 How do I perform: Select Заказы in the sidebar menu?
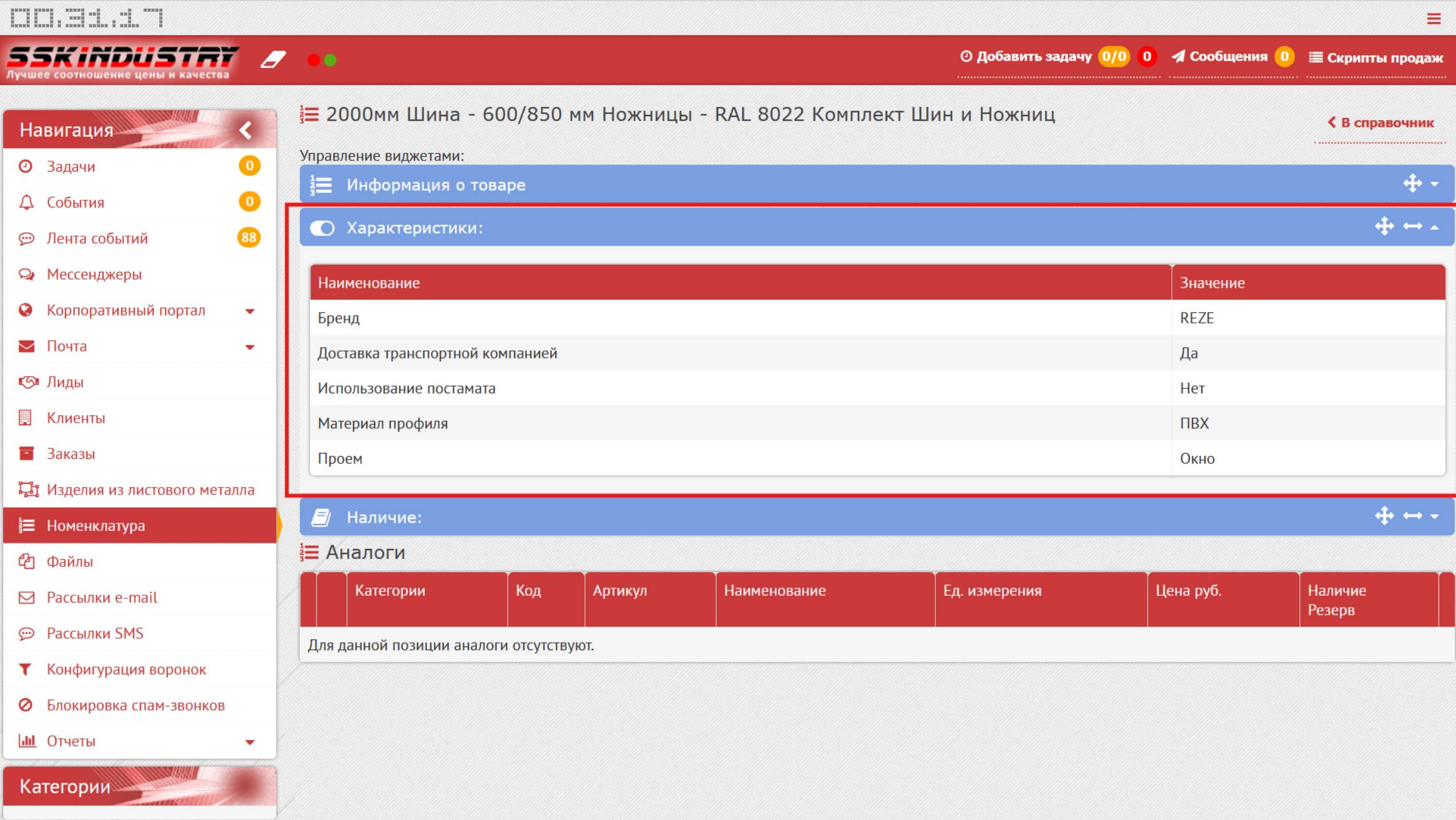click(x=71, y=454)
